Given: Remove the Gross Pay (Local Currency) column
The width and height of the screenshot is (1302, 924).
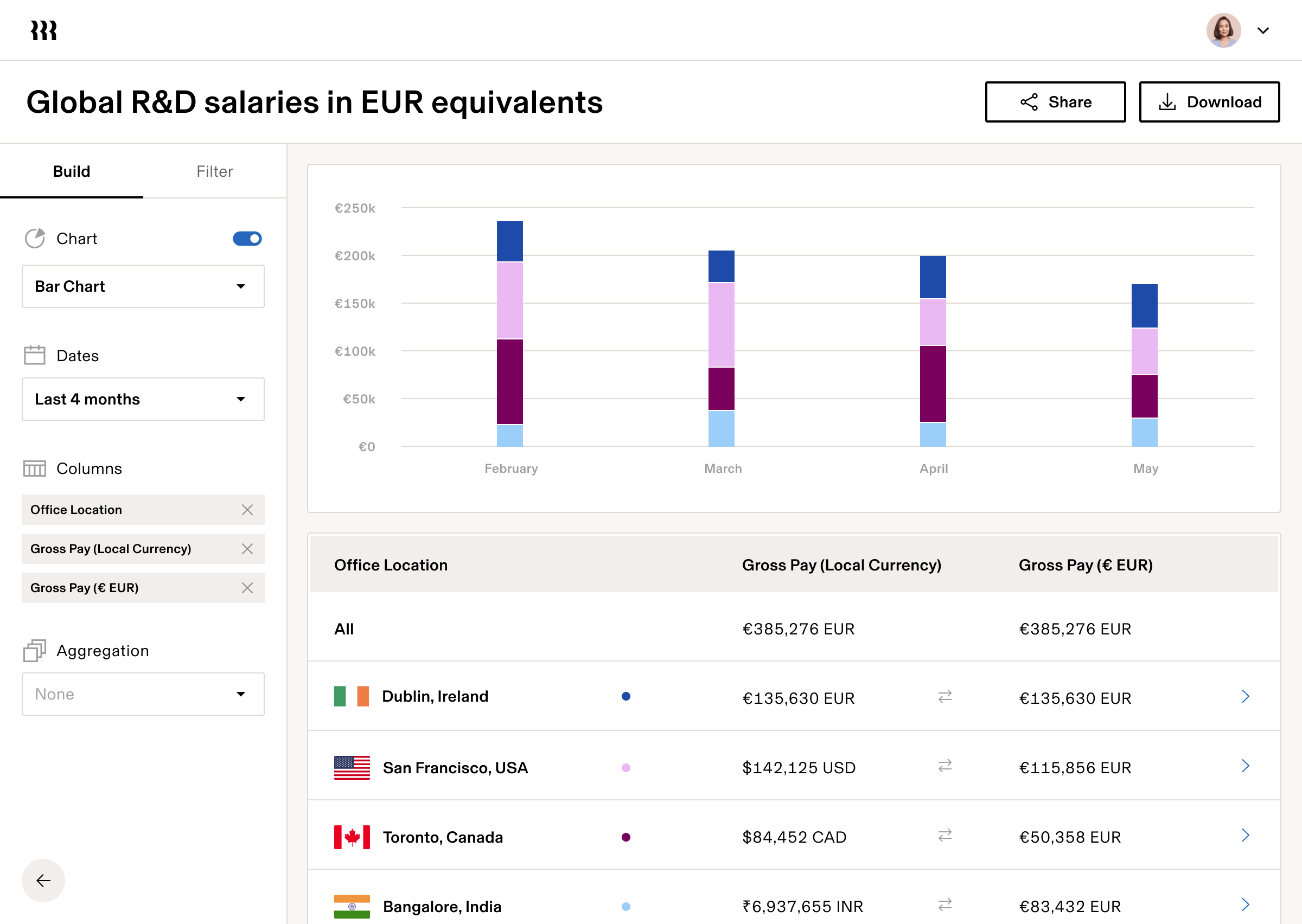Looking at the screenshot, I should coord(247,548).
